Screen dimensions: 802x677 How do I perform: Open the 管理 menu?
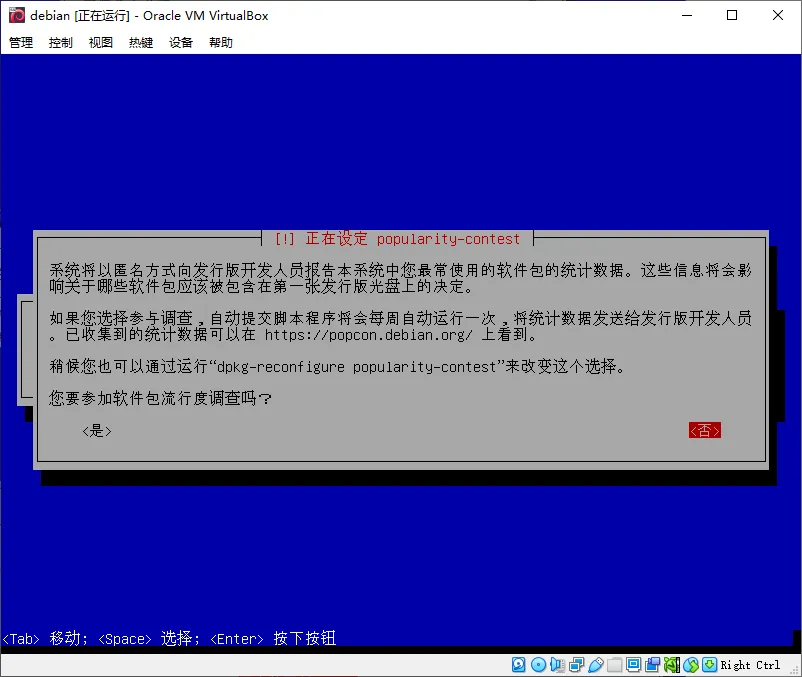(21, 42)
